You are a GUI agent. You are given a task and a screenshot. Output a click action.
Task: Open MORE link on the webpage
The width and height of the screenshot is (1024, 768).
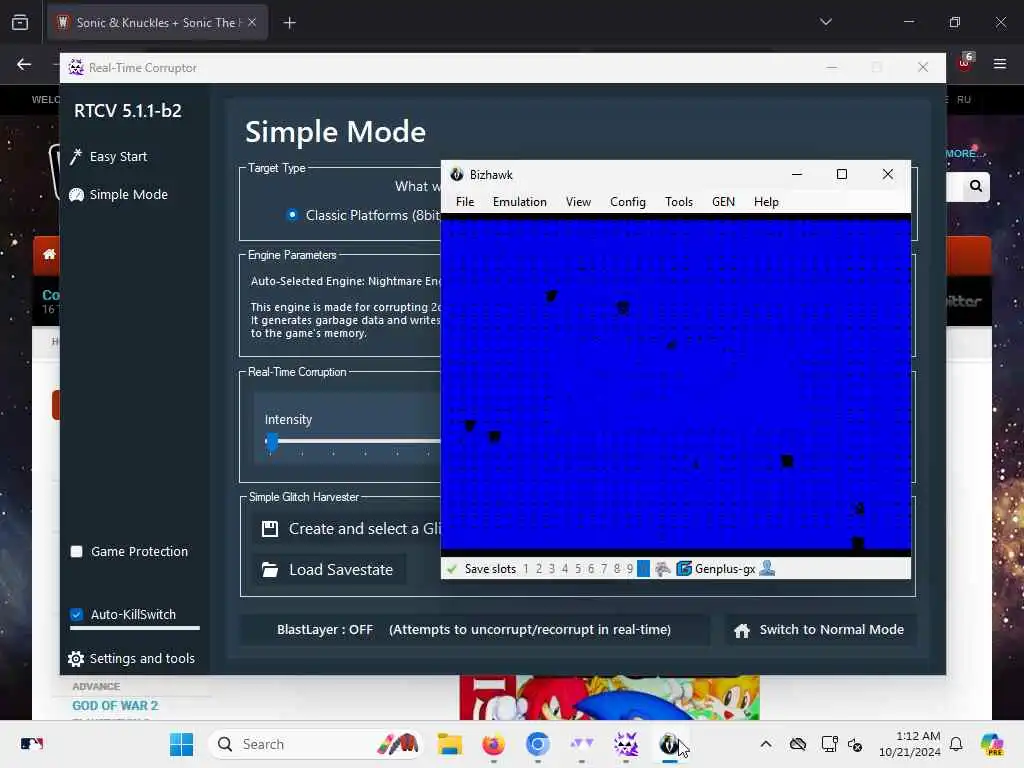click(x=963, y=153)
